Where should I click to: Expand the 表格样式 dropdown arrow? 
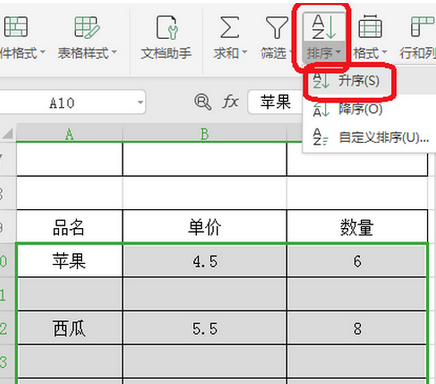114,52
